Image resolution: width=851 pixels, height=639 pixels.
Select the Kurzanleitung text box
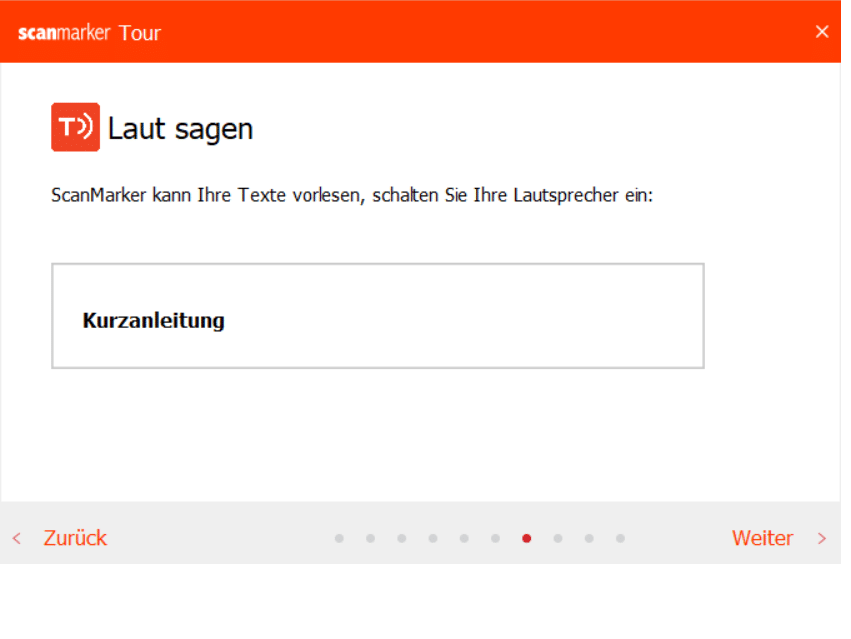[x=377, y=316]
